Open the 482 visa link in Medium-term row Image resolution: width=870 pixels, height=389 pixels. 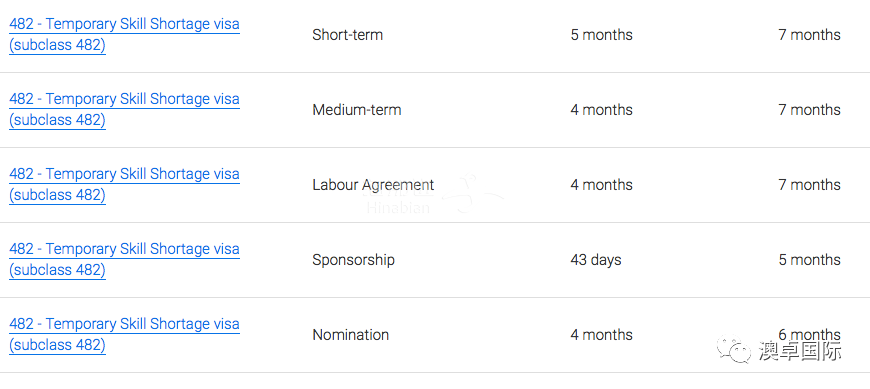click(x=124, y=109)
